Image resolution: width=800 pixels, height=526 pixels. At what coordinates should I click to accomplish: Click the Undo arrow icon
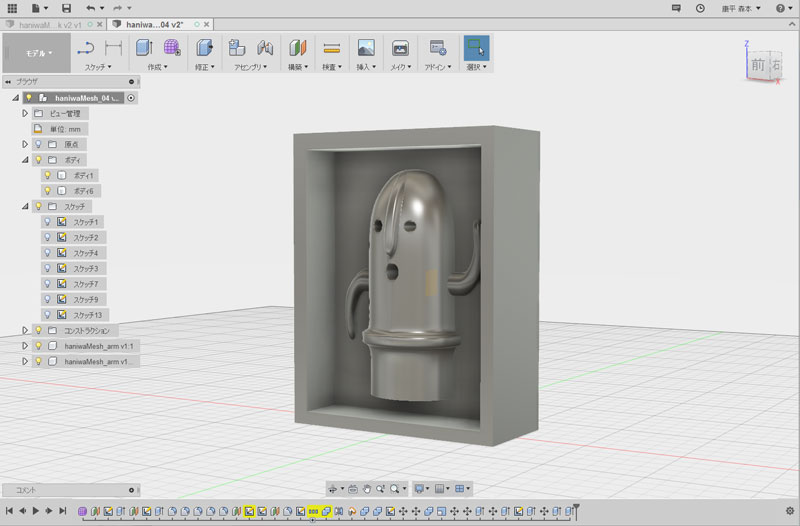[91, 8]
